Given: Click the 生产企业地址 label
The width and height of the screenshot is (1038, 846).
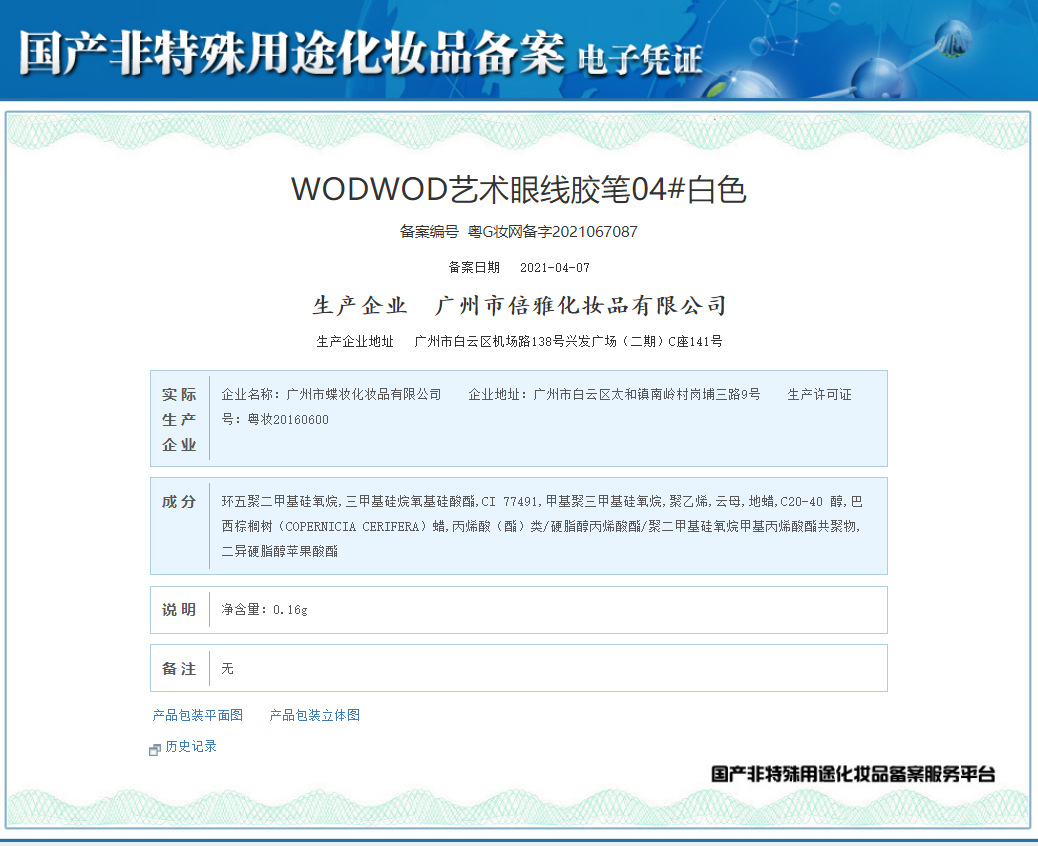Looking at the screenshot, I should (355, 341).
